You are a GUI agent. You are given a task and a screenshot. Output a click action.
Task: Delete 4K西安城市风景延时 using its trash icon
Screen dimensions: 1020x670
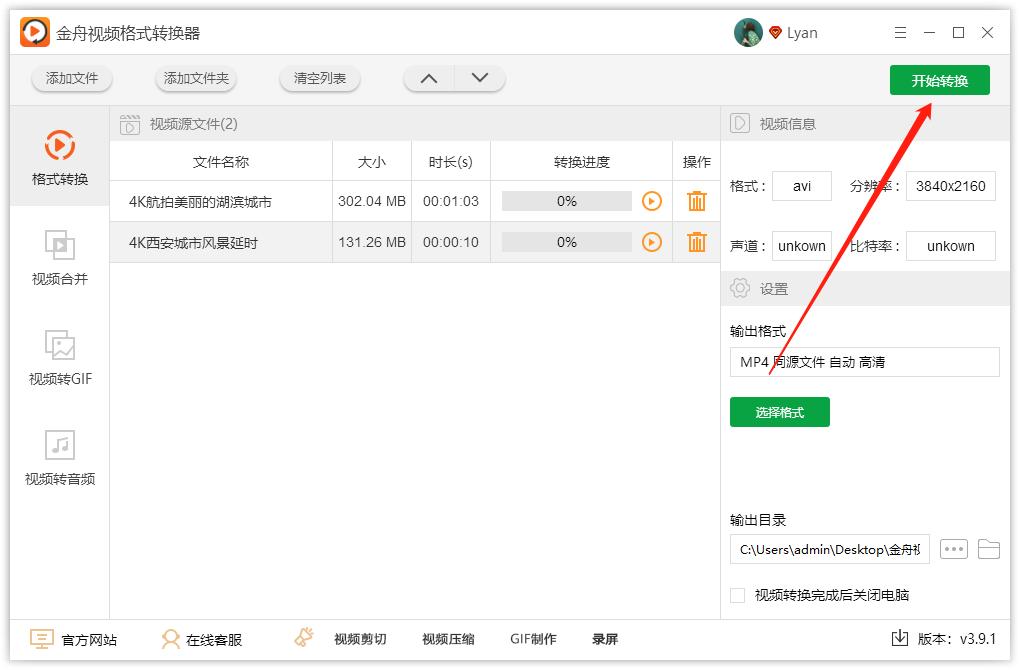pos(696,241)
